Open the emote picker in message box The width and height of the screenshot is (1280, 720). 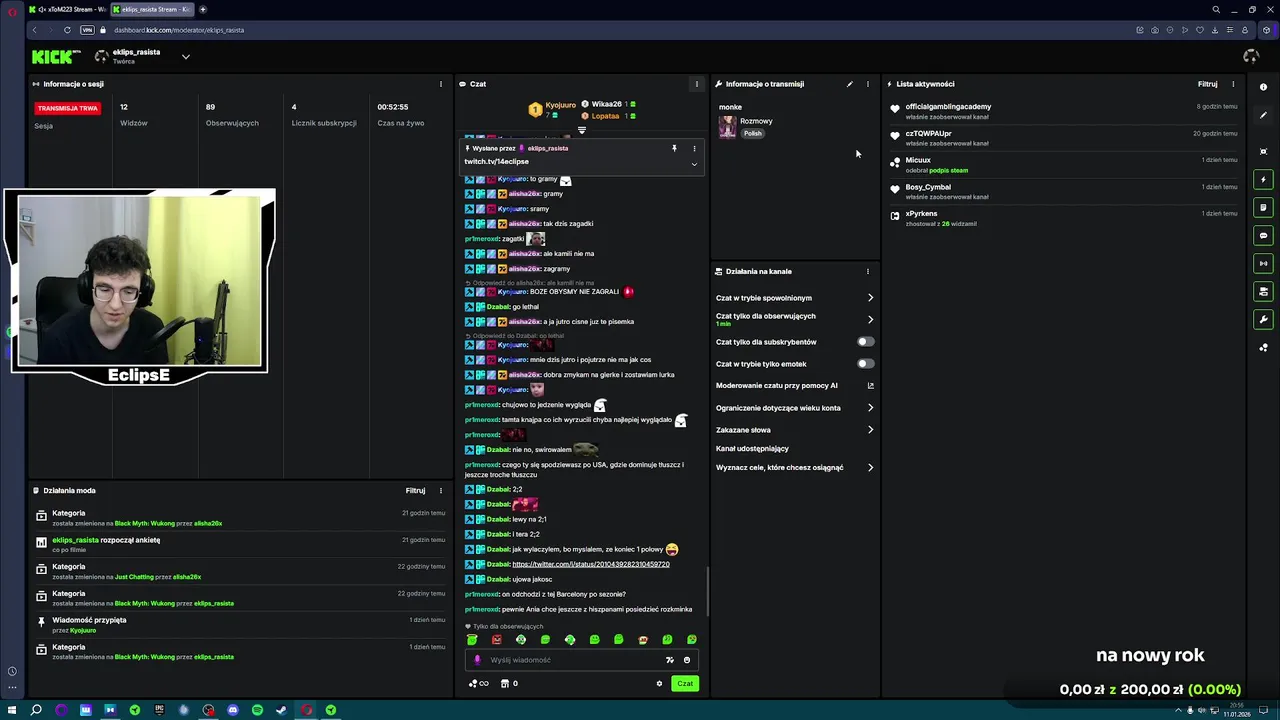click(x=686, y=660)
